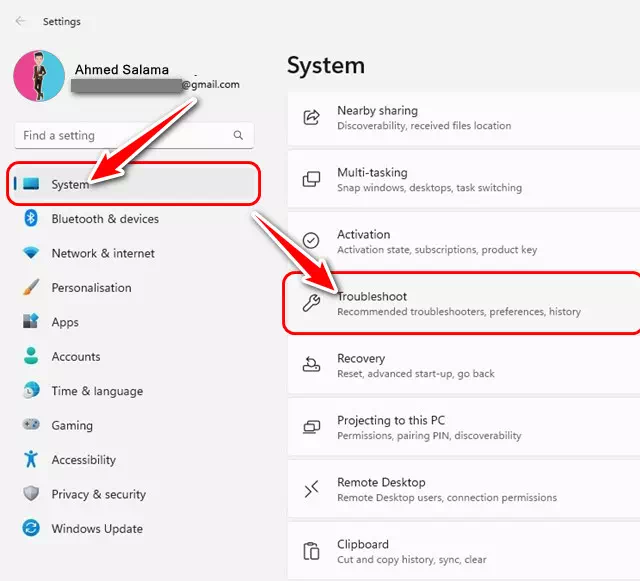640x581 pixels.
Task: Open Privacy & security label
Action: tap(98, 494)
